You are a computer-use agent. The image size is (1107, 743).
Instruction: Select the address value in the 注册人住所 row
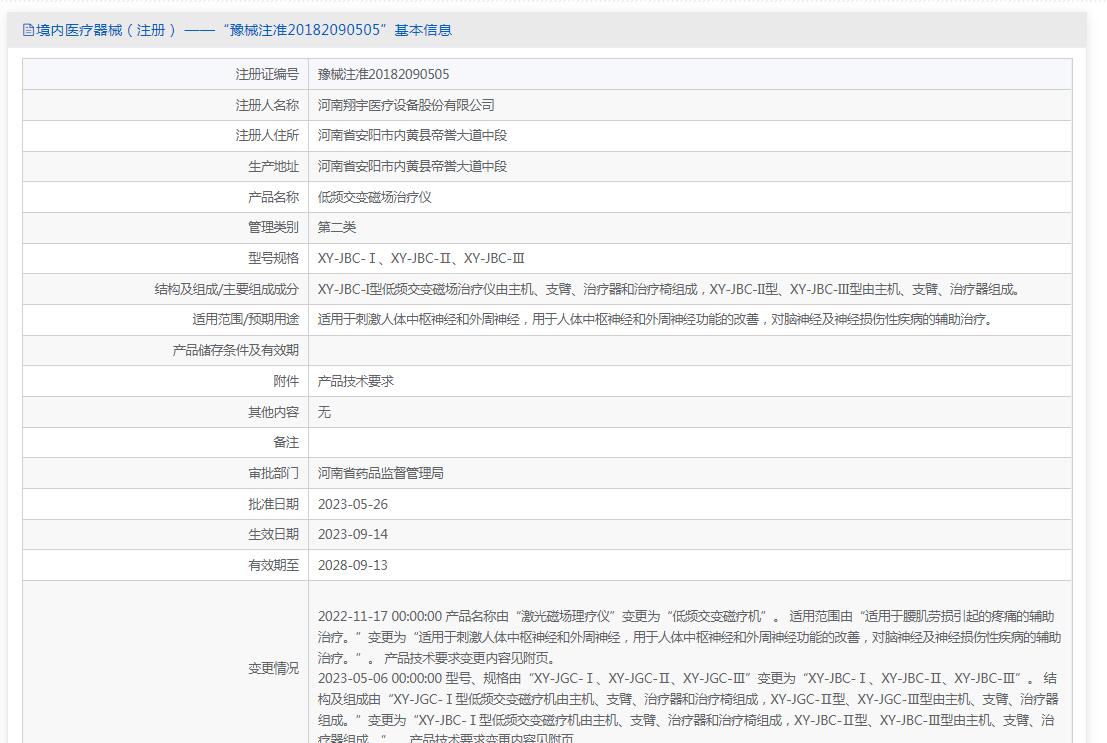pos(412,136)
